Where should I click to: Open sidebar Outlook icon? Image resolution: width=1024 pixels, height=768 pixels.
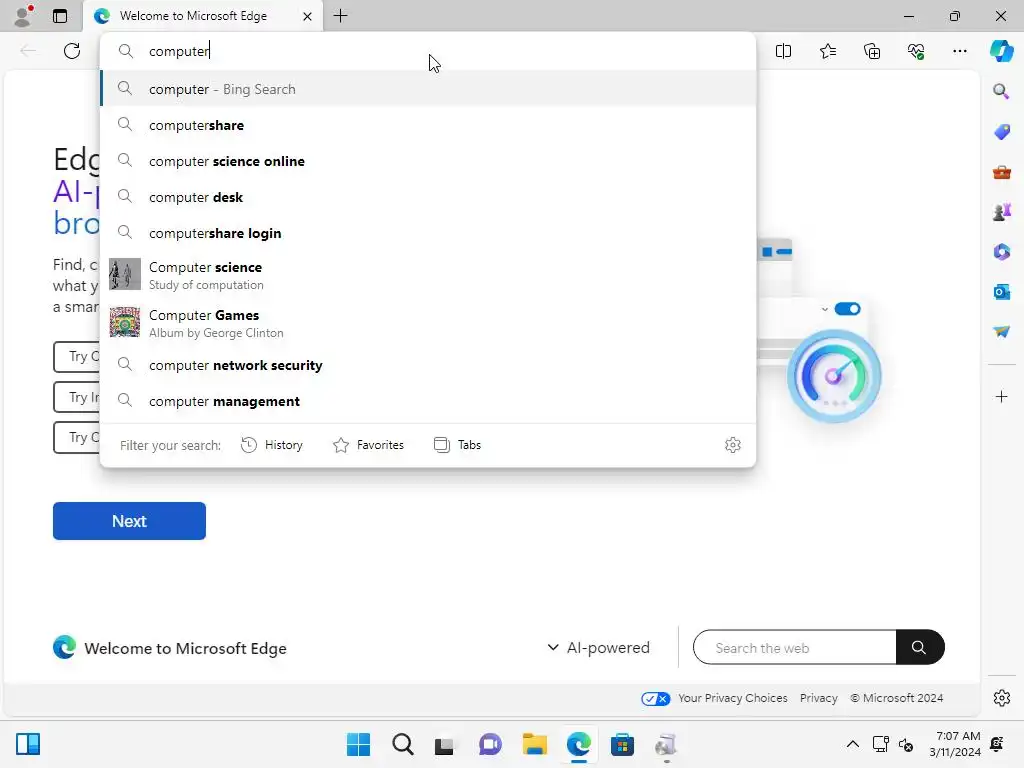pos(1001,292)
